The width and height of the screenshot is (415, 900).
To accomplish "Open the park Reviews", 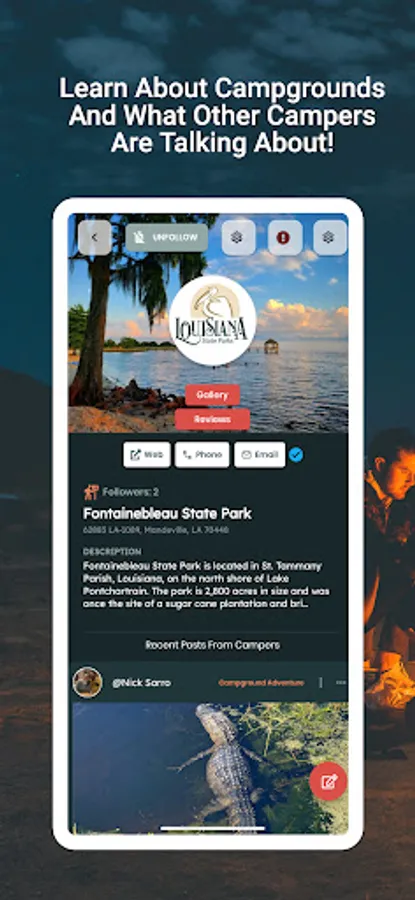I will click(212, 420).
